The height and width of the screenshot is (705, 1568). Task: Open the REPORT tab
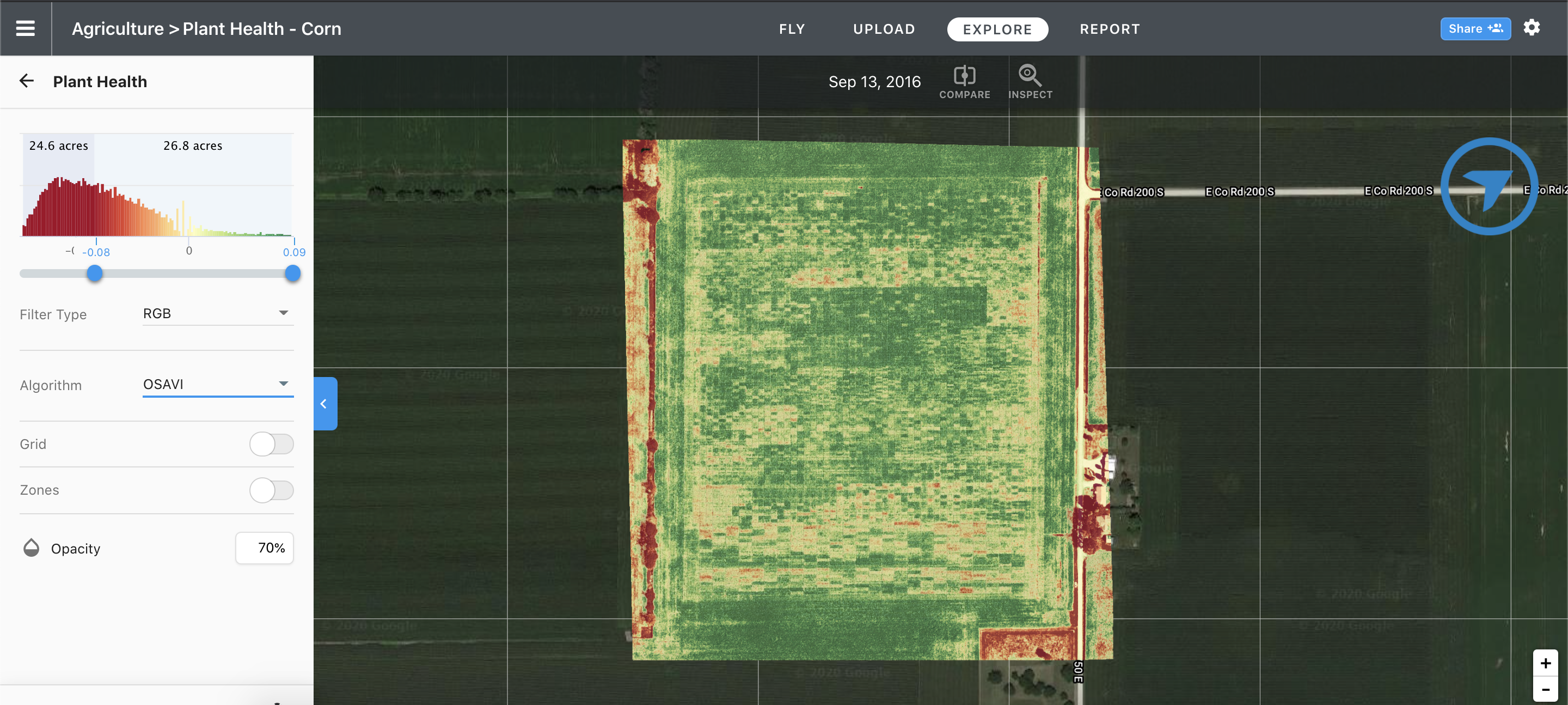pyautogui.click(x=1110, y=29)
